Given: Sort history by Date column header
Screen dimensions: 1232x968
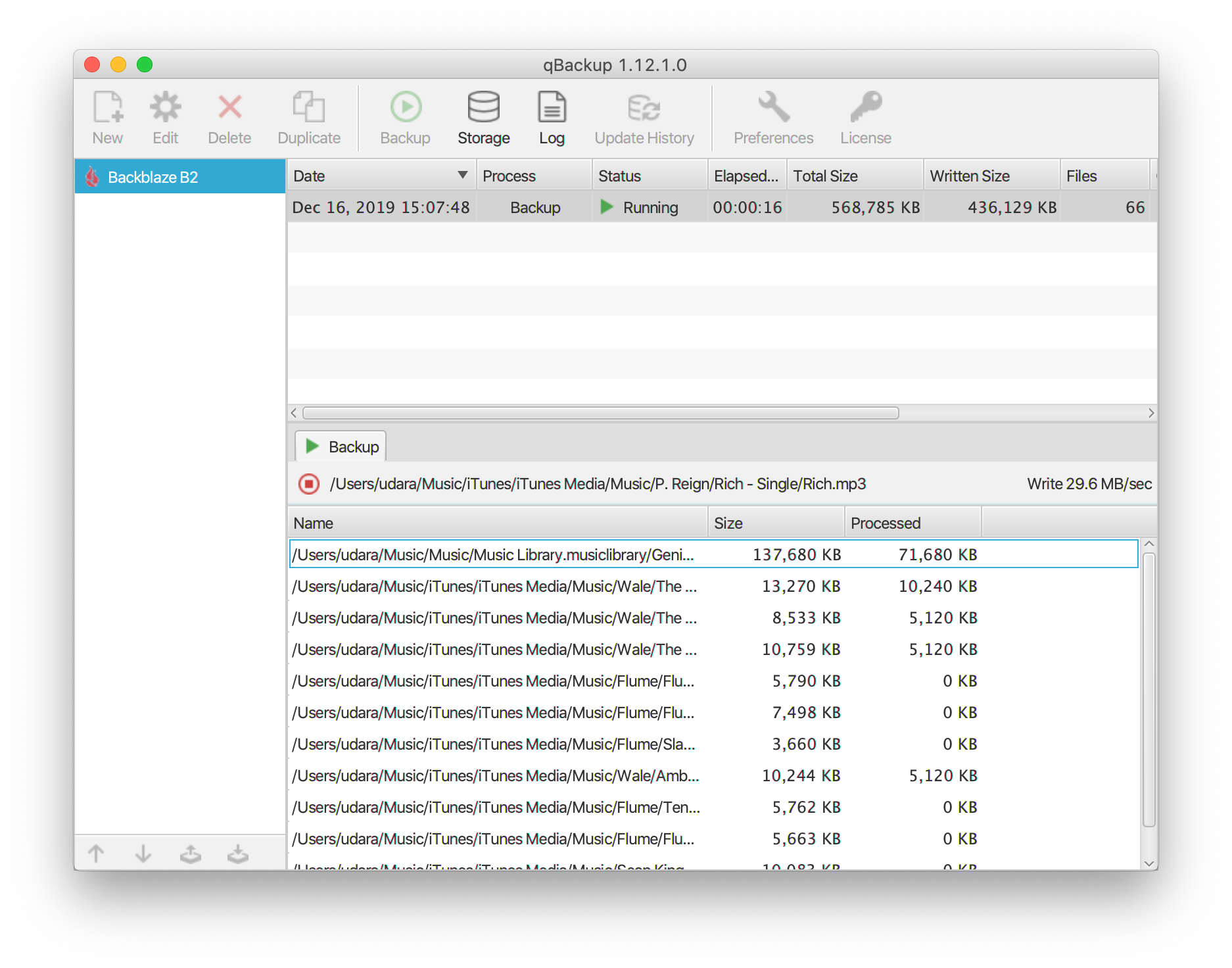Looking at the screenshot, I should 382,176.
